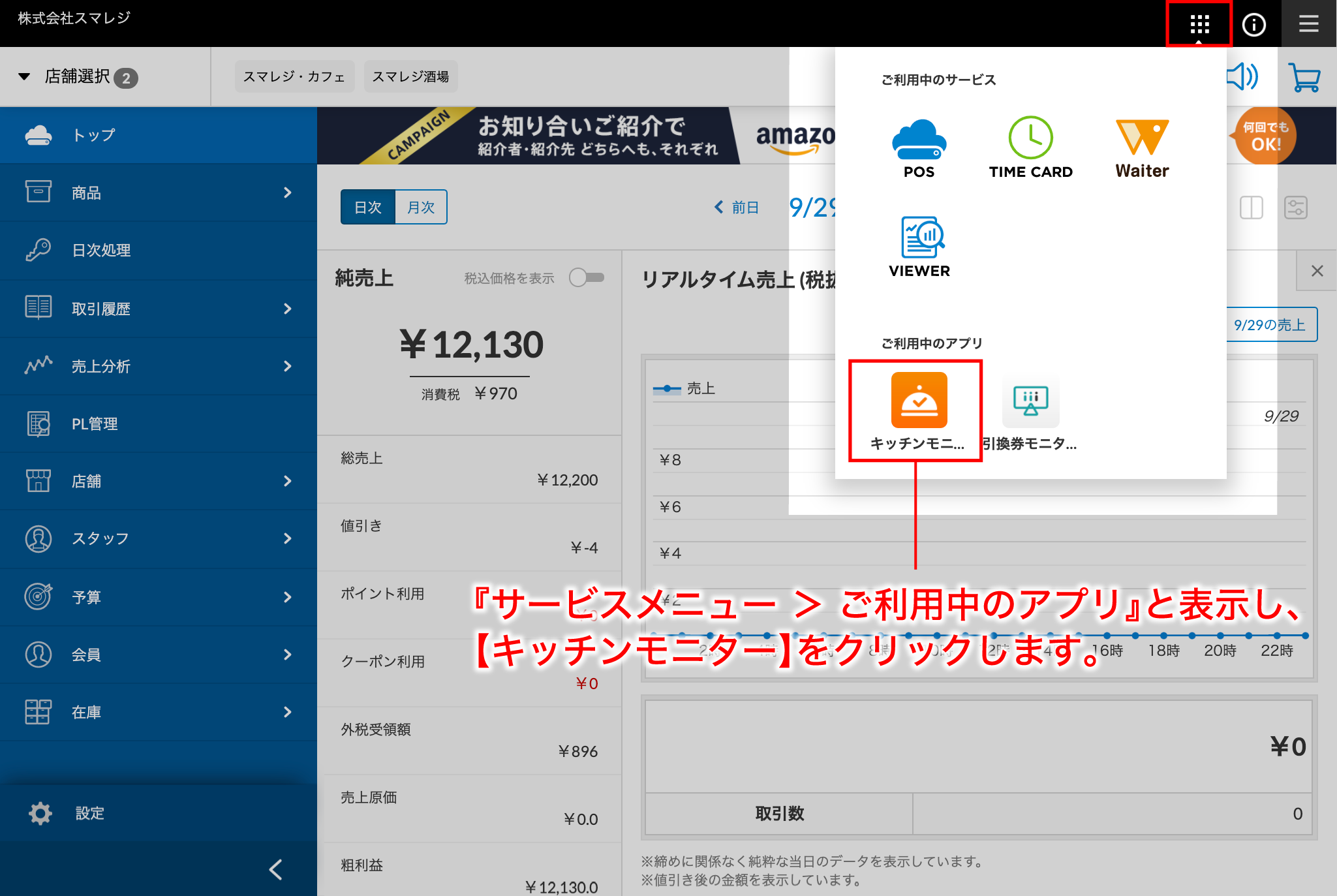This screenshot has width=1337, height=896.
Task: Collapse the sidebar with the arrow
Action: [x=275, y=869]
